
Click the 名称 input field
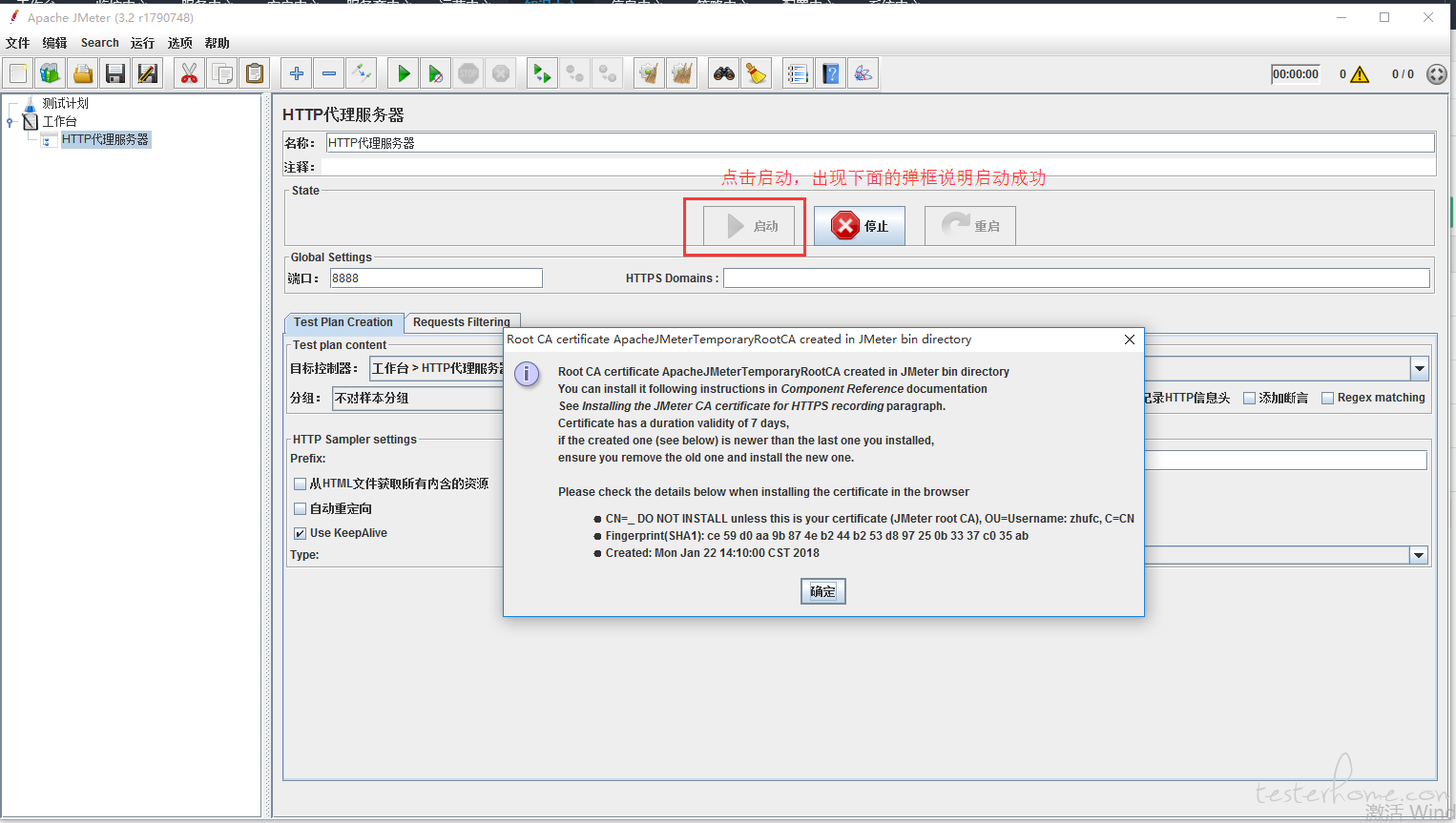(880, 143)
